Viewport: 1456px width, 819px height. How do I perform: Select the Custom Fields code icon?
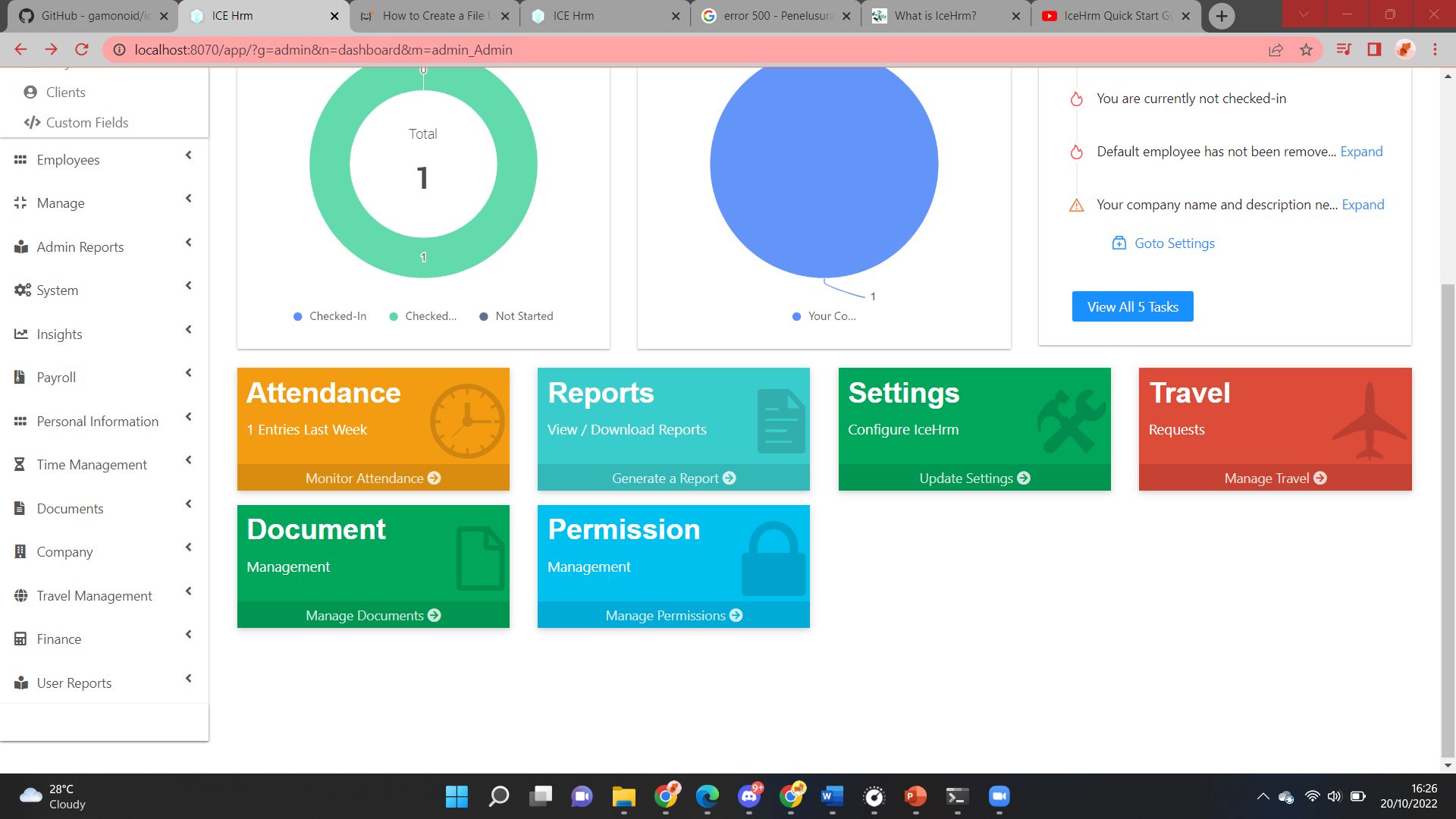click(x=31, y=122)
